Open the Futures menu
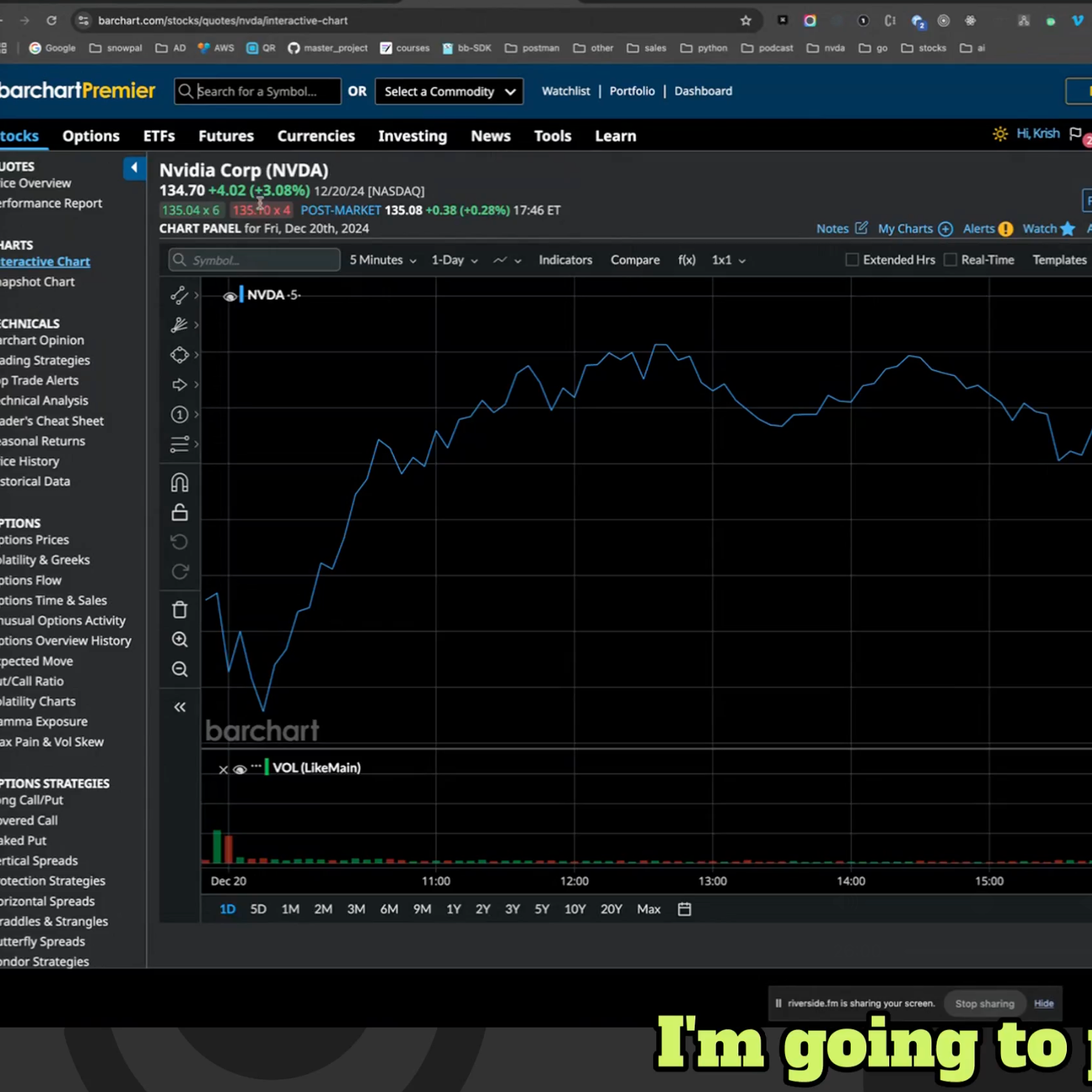This screenshot has width=1092, height=1092. click(226, 136)
